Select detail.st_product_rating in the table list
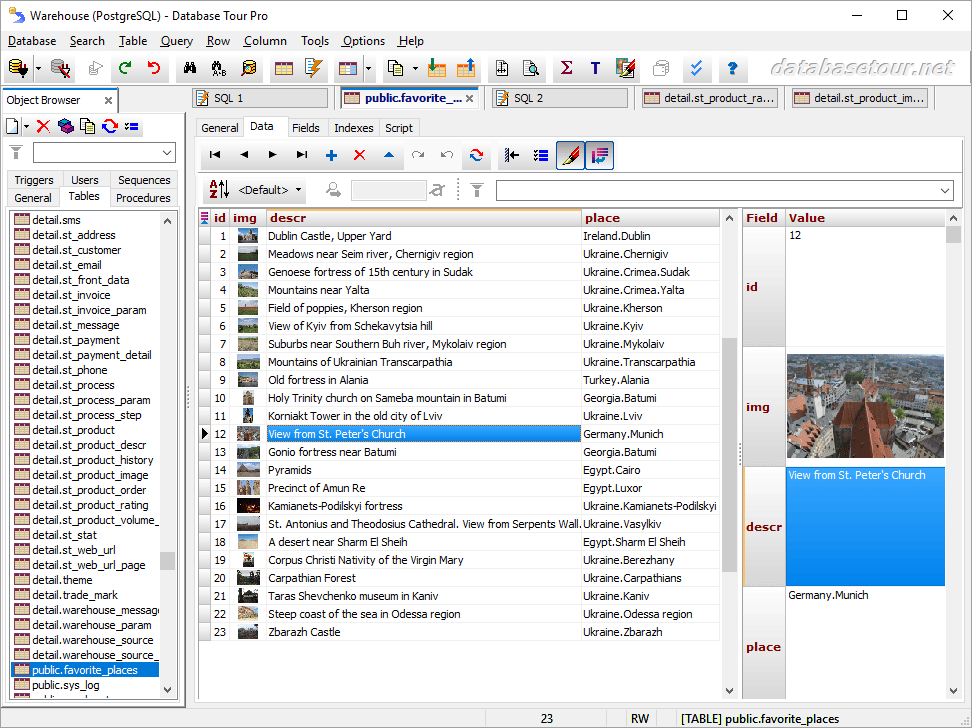Screen dimensions: 972x728 pyautogui.click(x=90, y=505)
